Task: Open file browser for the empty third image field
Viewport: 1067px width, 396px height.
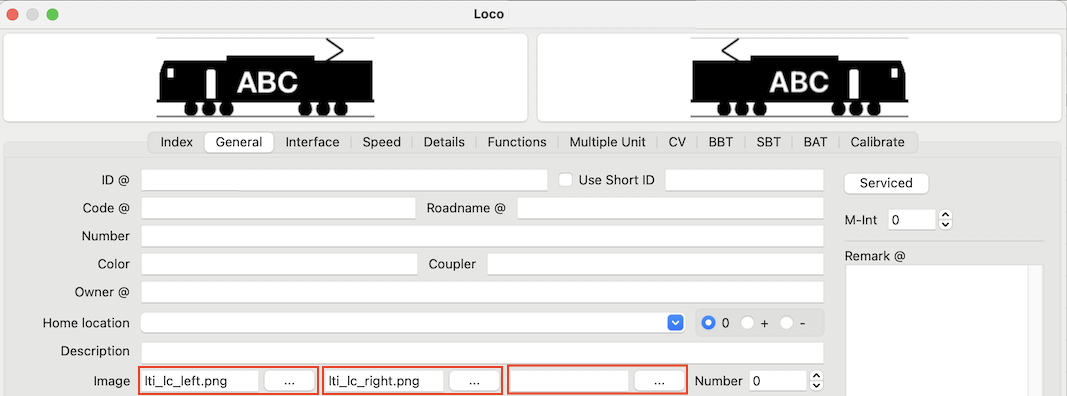Action: (659, 381)
